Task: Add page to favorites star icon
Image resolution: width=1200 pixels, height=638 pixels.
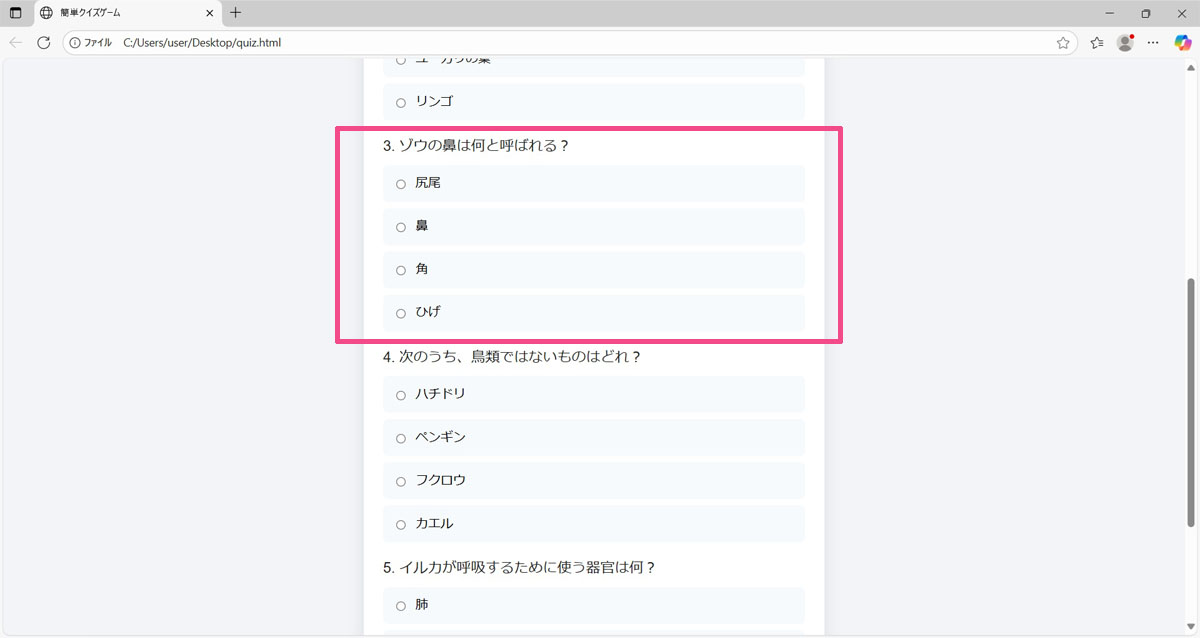Action: click(1063, 43)
